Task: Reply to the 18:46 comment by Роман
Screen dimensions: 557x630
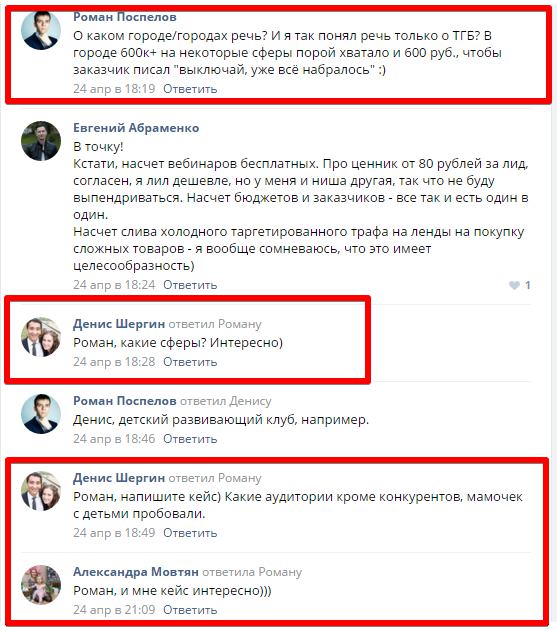Action: (190, 439)
